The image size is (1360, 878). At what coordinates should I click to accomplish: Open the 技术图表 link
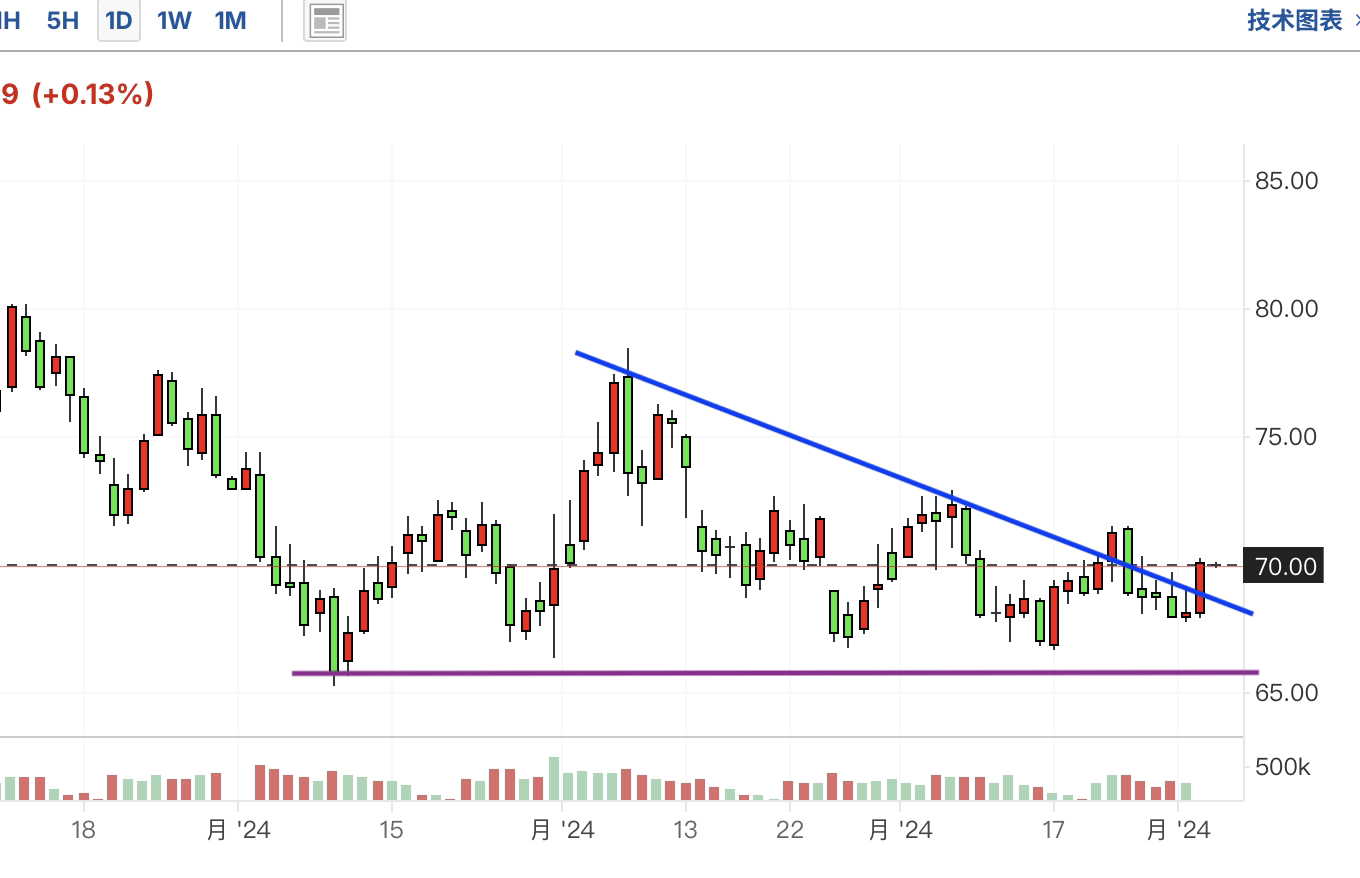point(1295,20)
